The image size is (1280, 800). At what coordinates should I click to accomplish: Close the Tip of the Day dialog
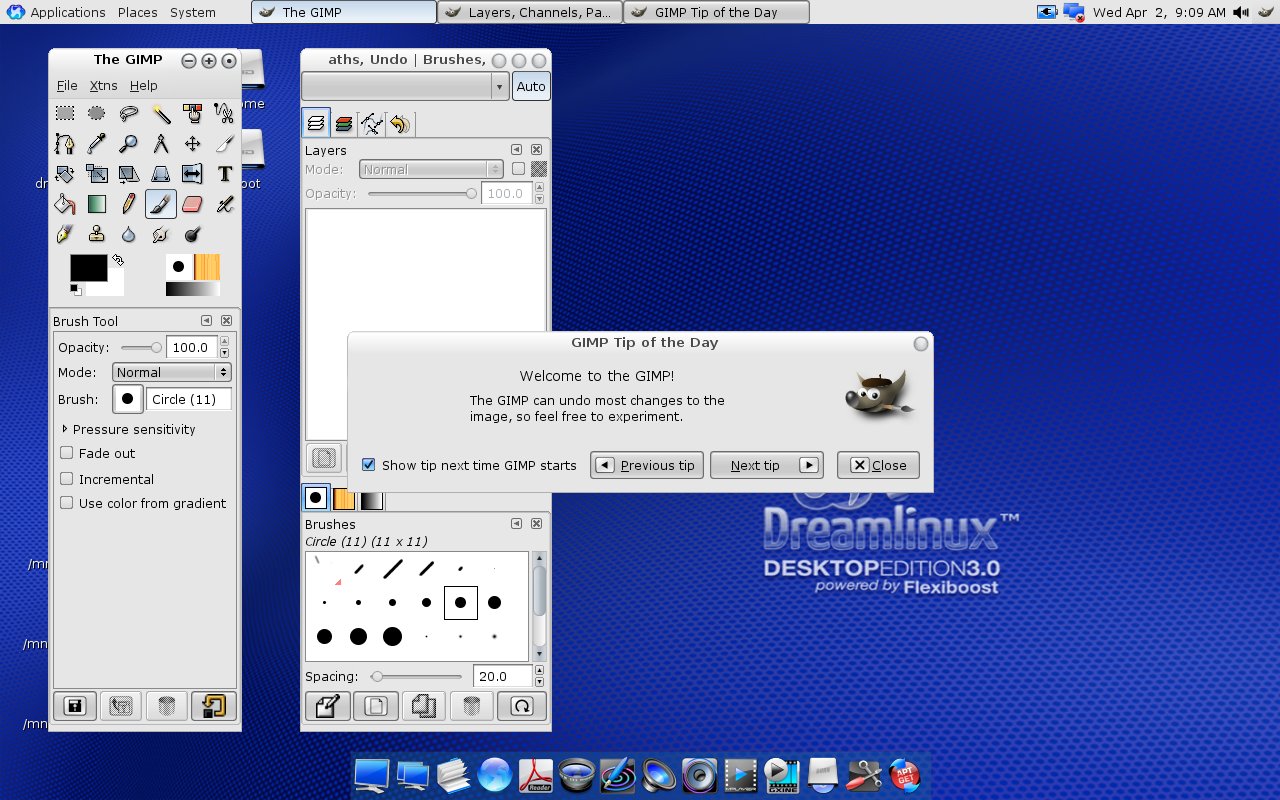pos(878,465)
